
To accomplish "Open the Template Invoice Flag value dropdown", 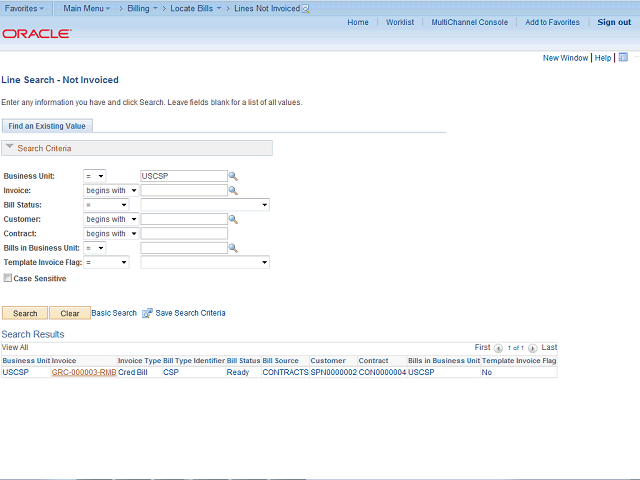I will point(205,262).
